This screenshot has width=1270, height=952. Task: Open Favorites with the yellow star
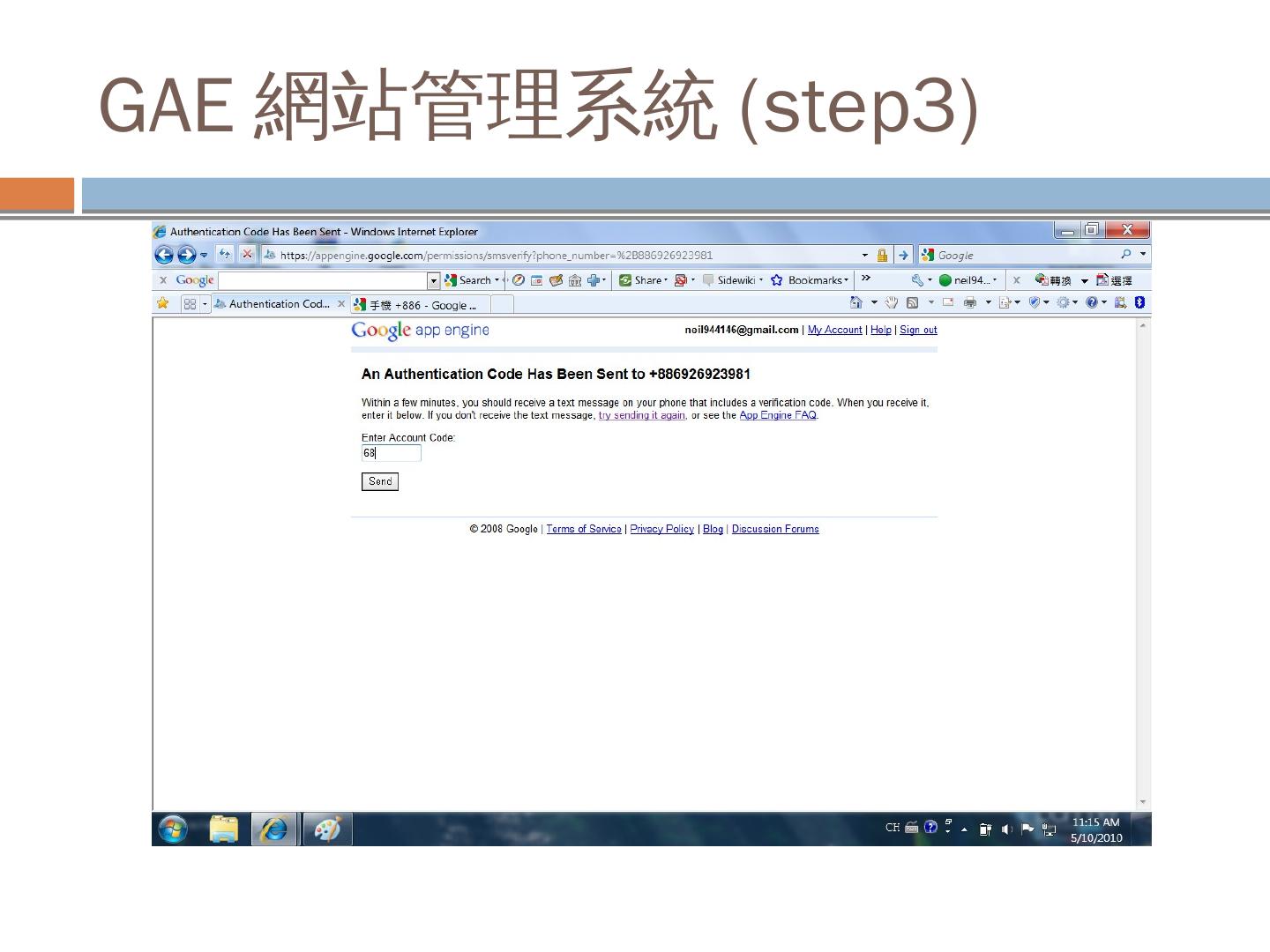pyautogui.click(x=162, y=303)
